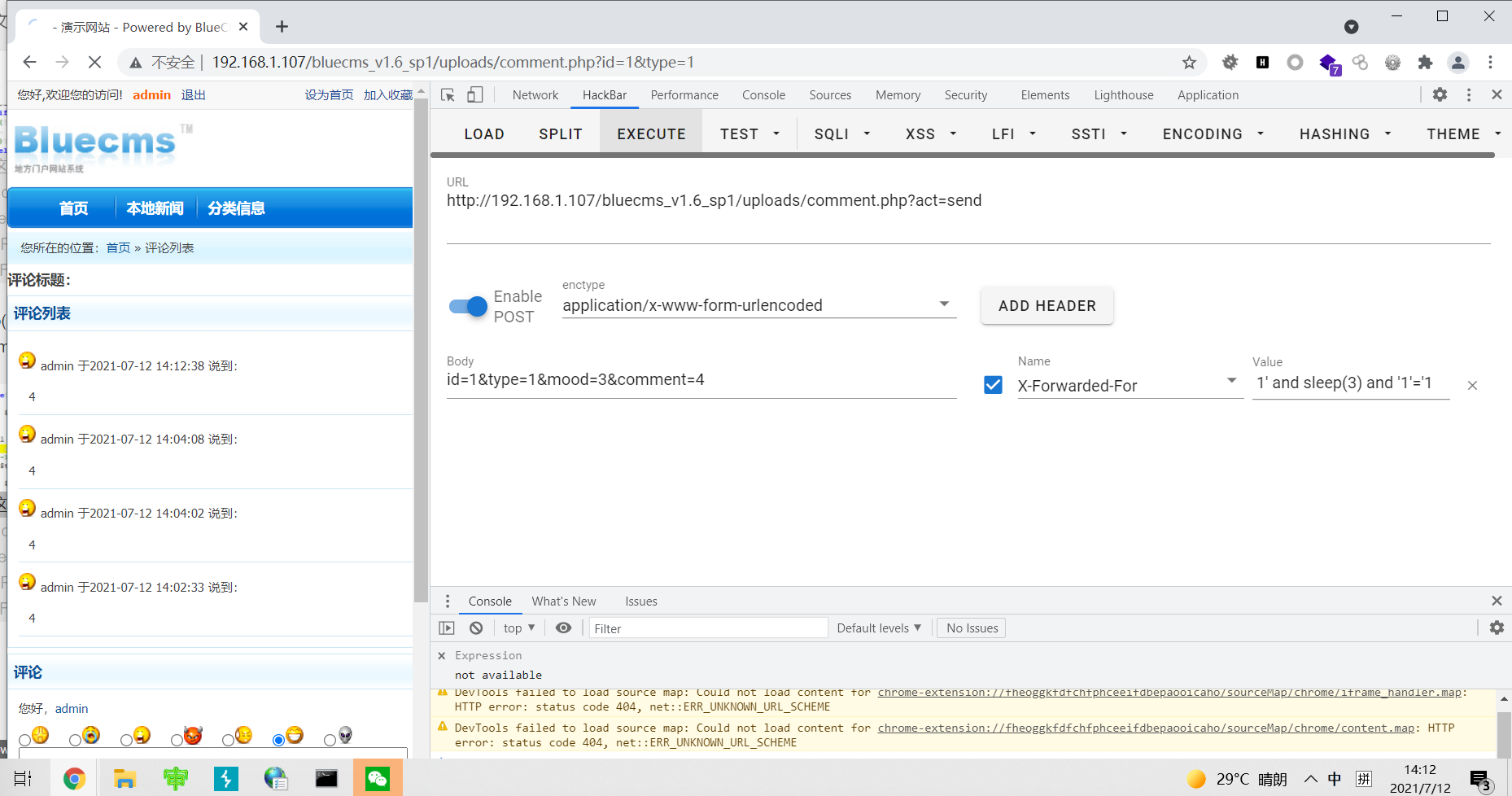Expand the HASHING dropdown menu
The width and height of the screenshot is (1512, 796).
(1345, 134)
